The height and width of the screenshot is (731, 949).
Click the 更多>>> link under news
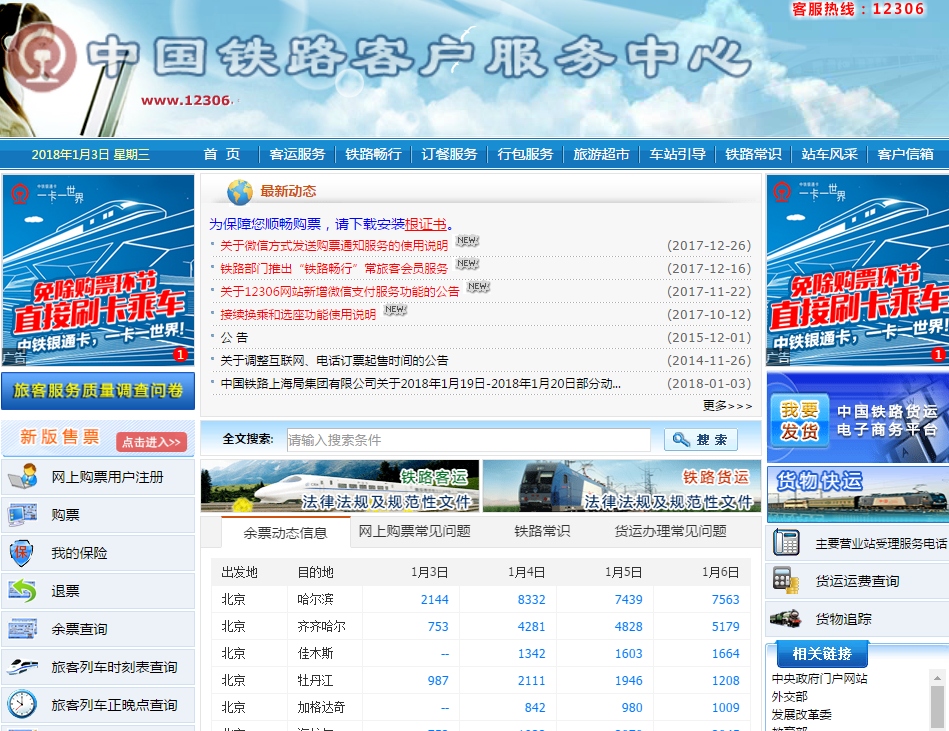point(727,405)
